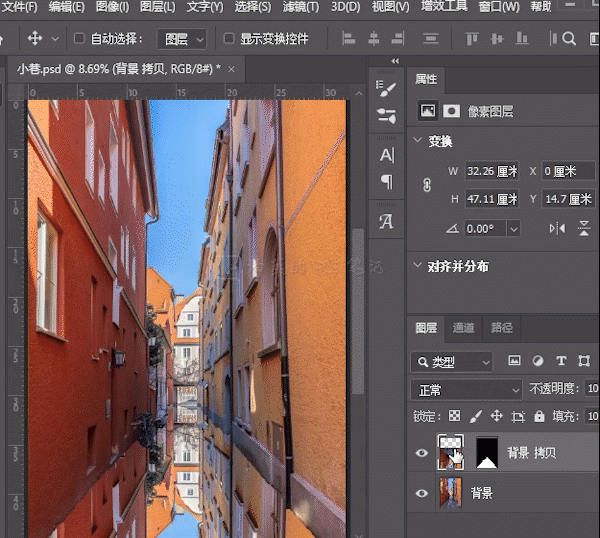Screen dimensions: 600x538
Task: Open the 图层 auto-select target dropdown
Action: (x=182, y=39)
